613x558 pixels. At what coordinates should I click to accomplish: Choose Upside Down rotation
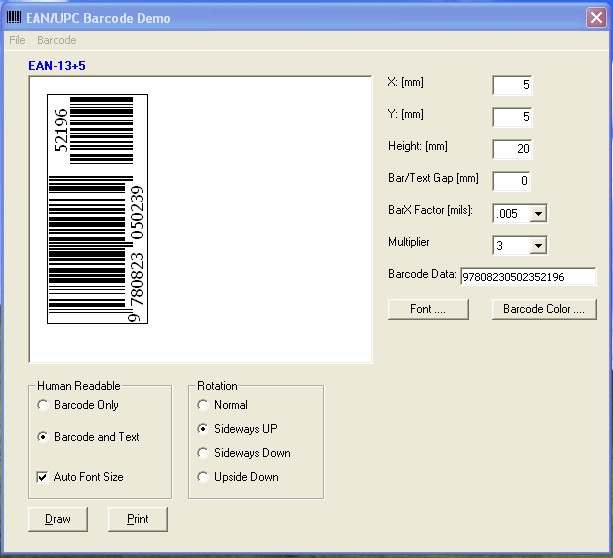203,477
